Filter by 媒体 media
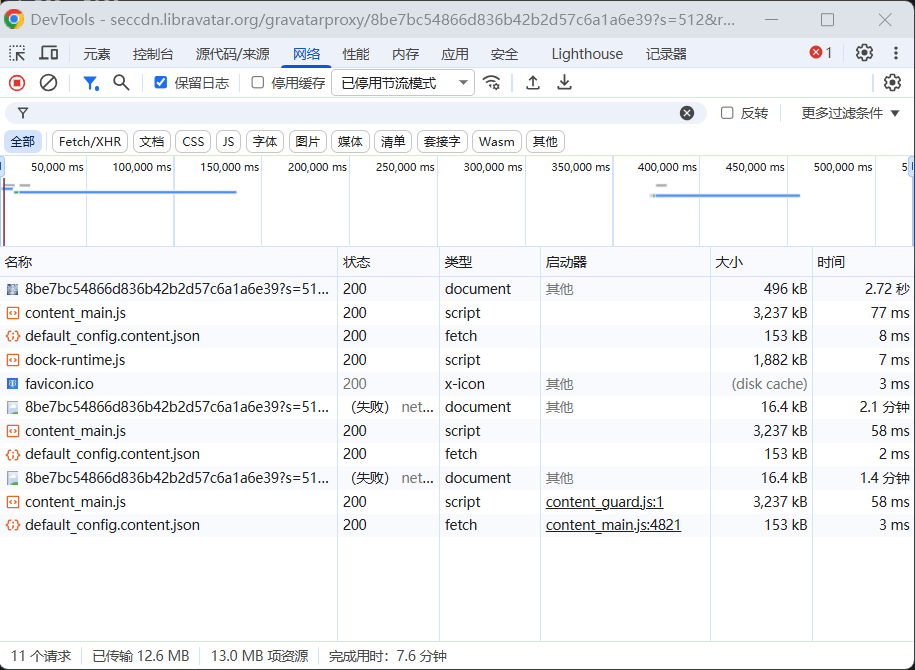The image size is (915, 670). pos(350,142)
